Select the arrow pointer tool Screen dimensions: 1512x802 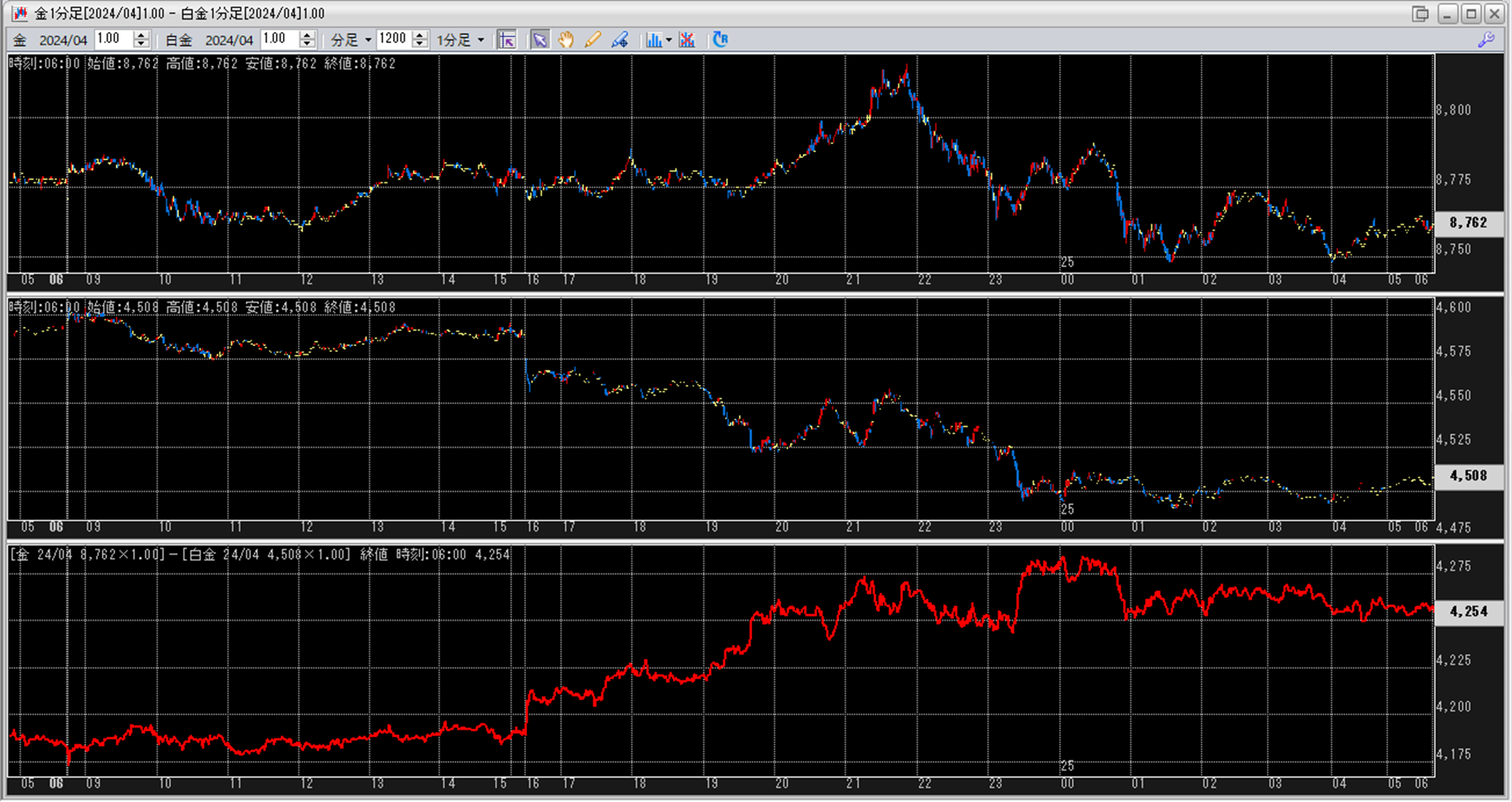pos(540,40)
